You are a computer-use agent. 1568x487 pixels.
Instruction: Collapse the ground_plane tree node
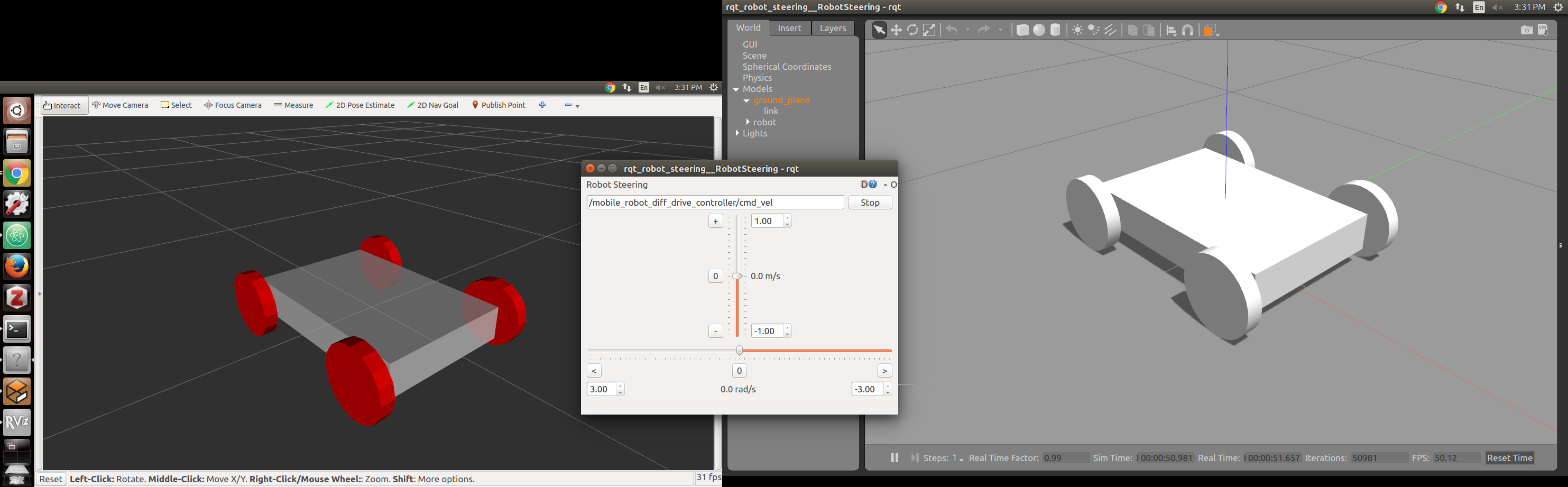[x=746, y=101]
